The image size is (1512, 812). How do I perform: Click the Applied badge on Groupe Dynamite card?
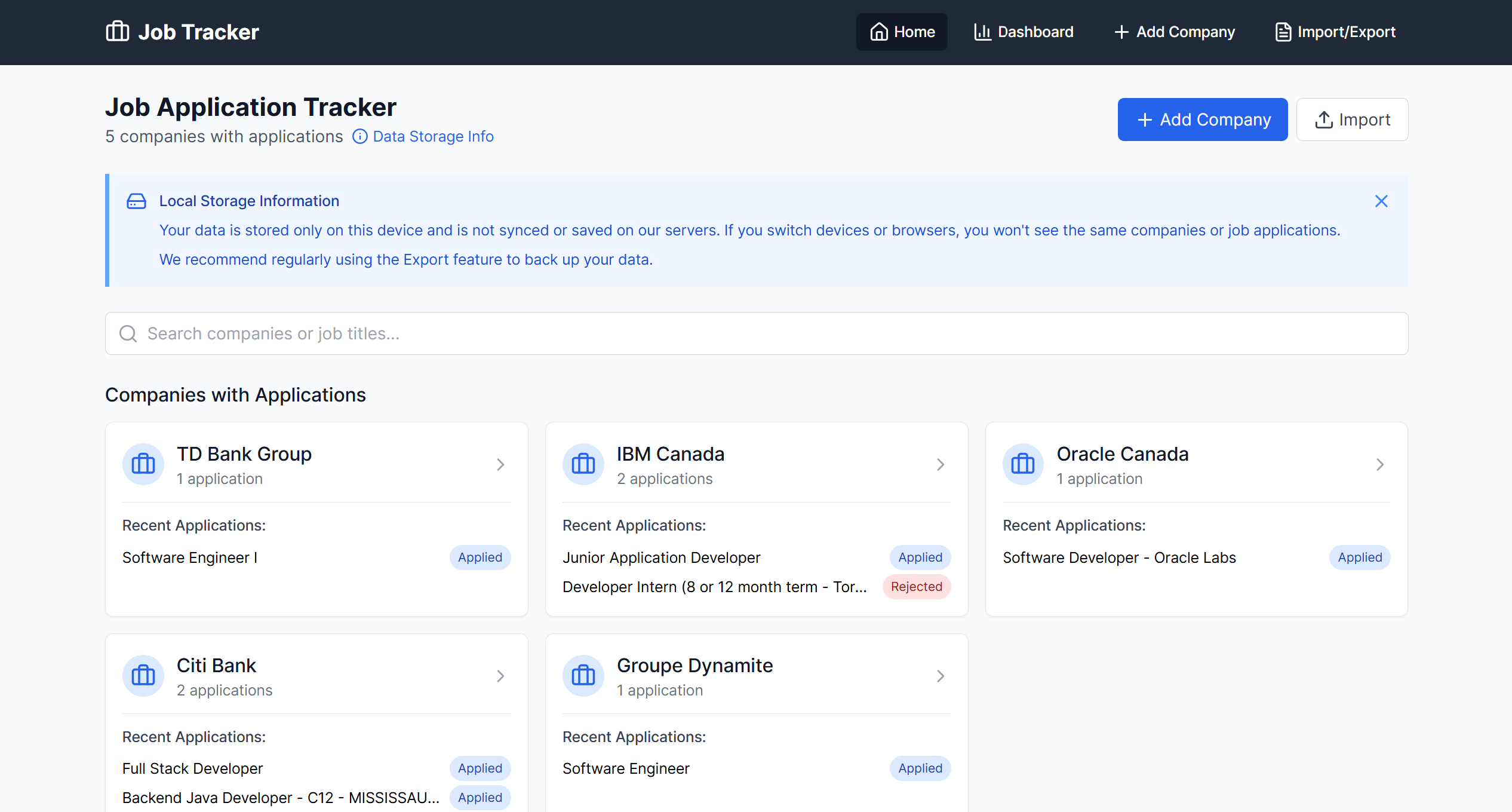pyautogui.click(x=920, y=768)
